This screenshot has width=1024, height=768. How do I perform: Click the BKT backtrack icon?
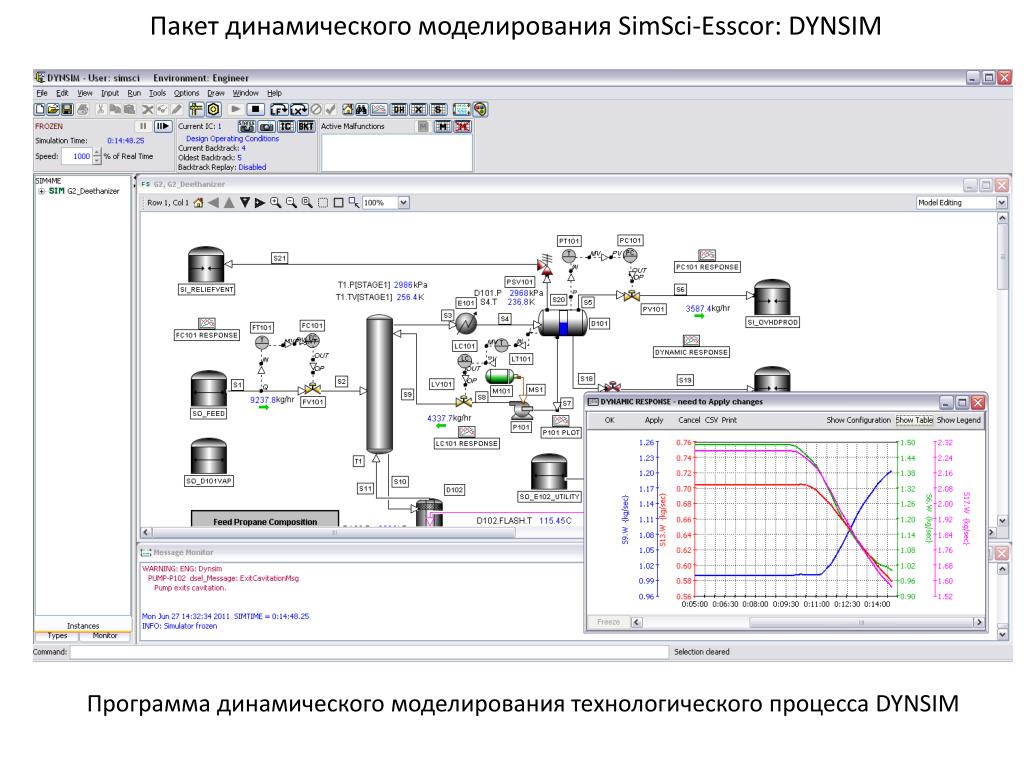click(x=306, y=126)
